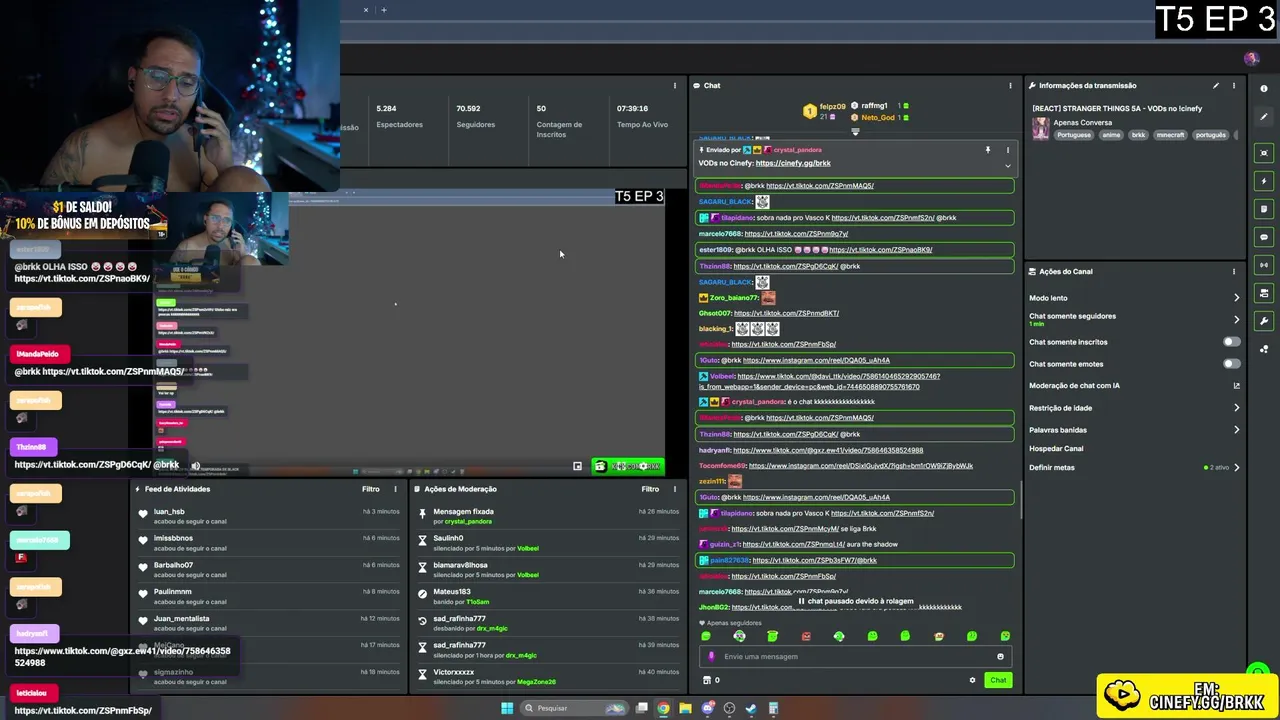Open the Chat panel kebab menu
The width and height of the screenshot is (1280, 720).
coord(1010,86)
